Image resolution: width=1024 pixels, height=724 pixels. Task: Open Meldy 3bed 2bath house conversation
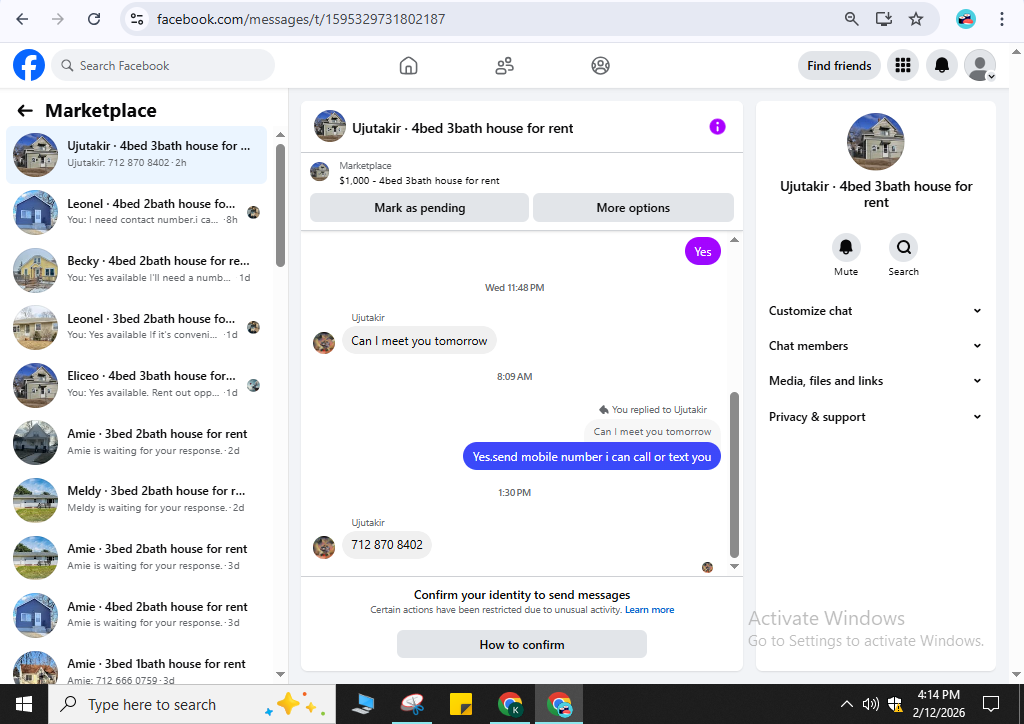tap(136, 499)
